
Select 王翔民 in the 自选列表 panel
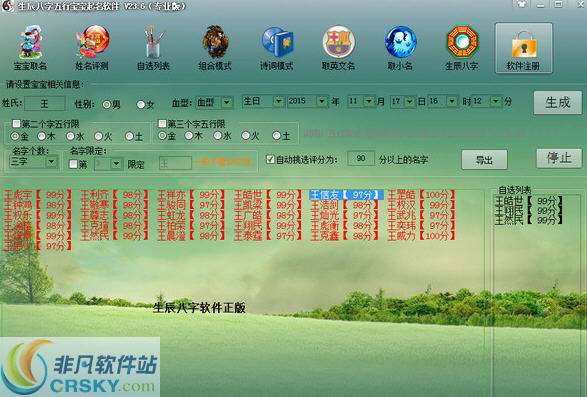[x=529, y=211]
